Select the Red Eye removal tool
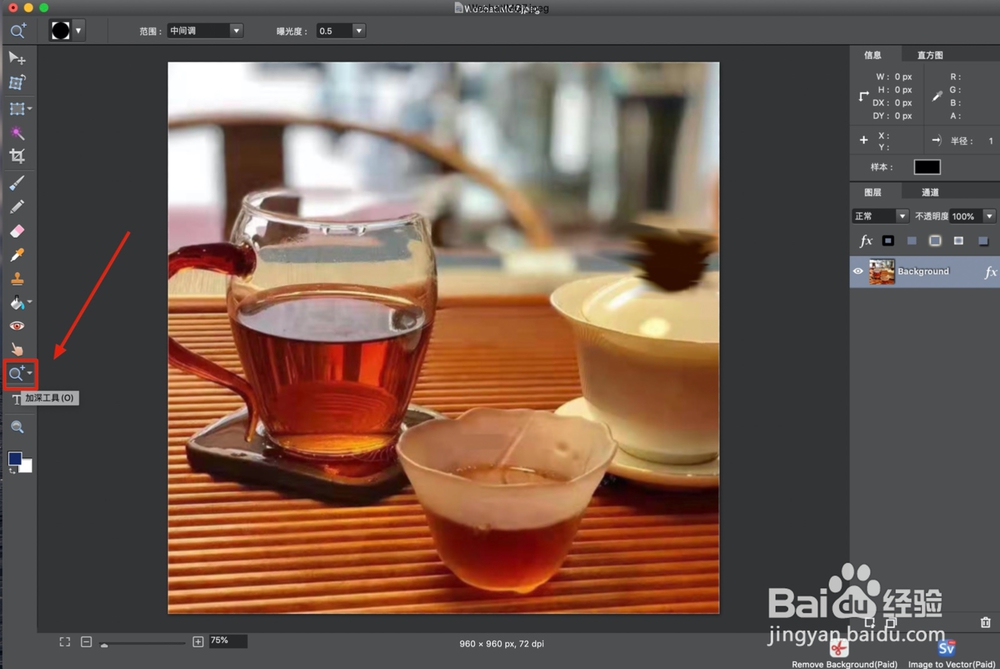The width and height of the screenshot is (1000, 669). click(17, 326)
